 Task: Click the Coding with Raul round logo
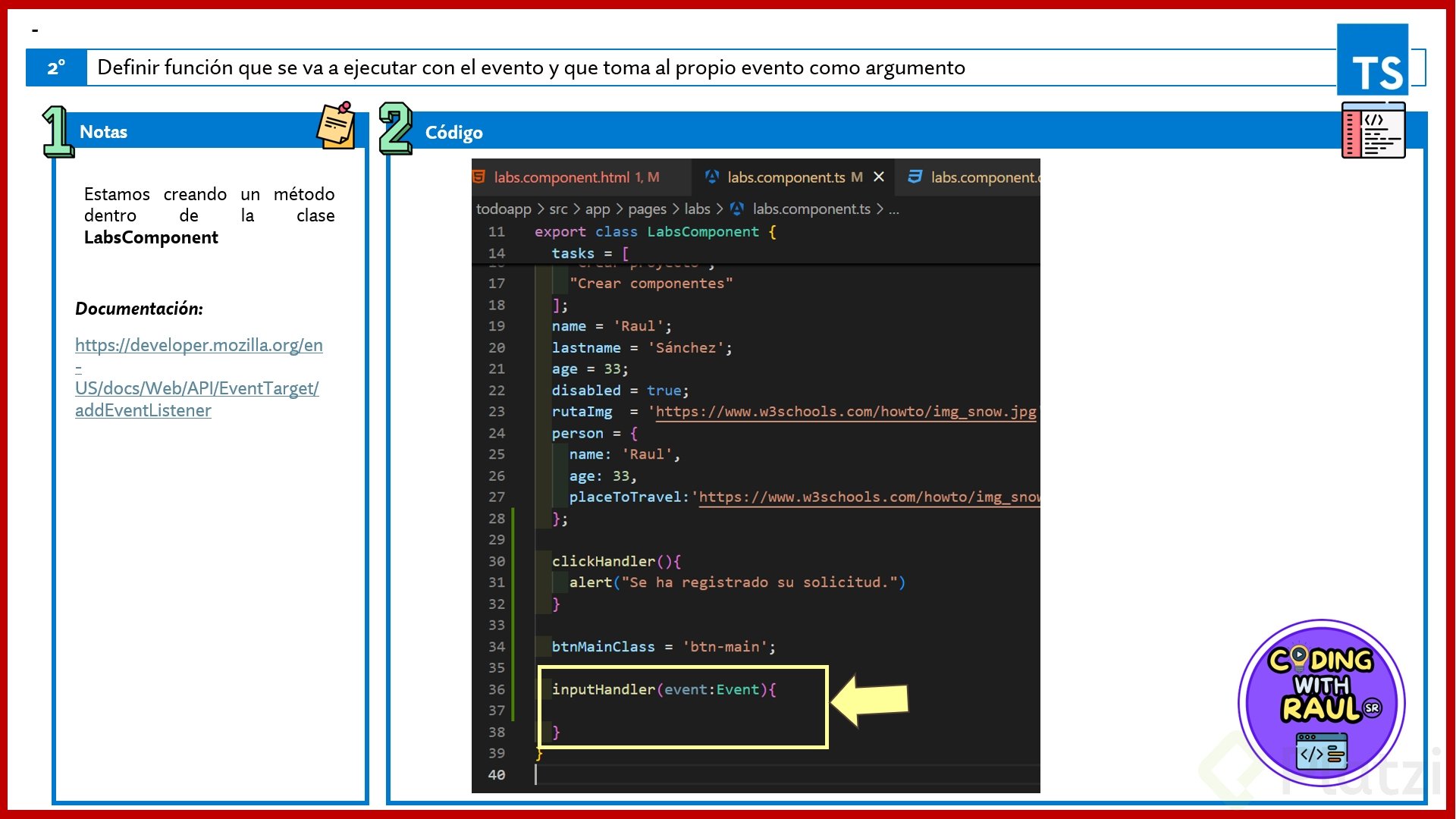(1321, 702)
